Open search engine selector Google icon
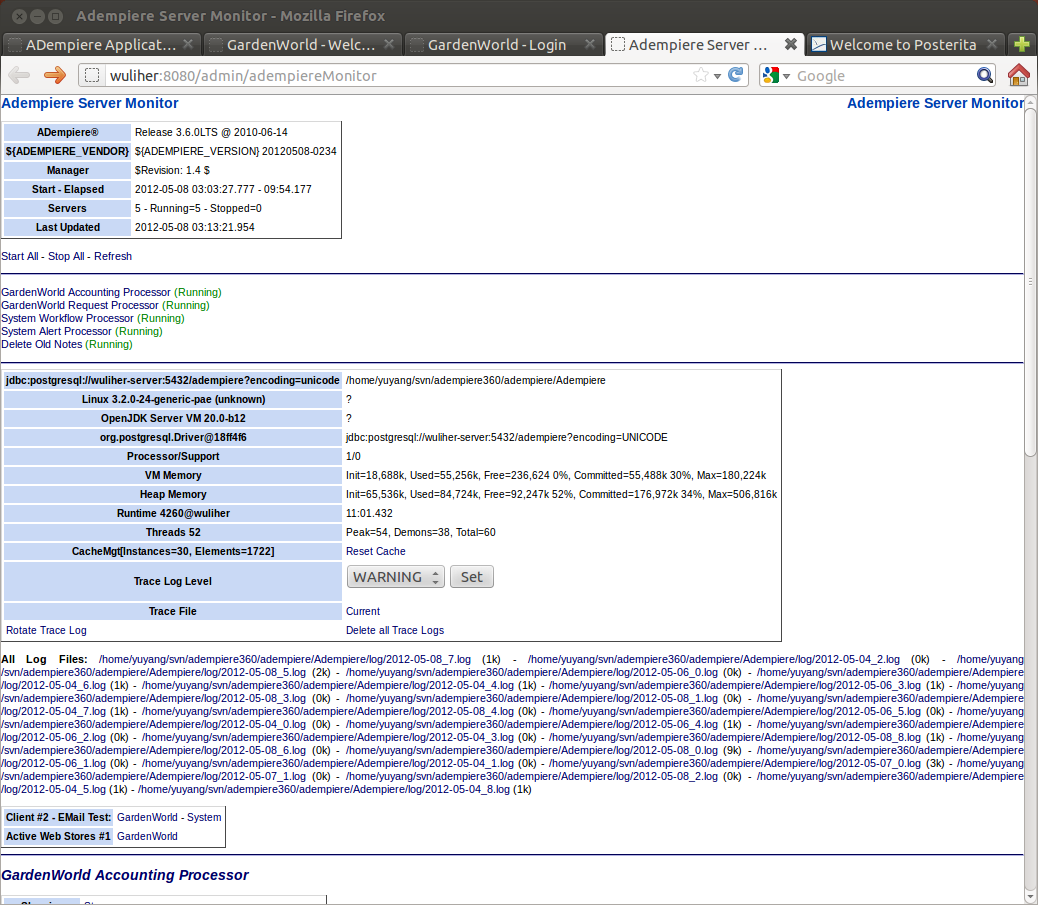This screenshot has width=1038, height=905. click(775, 75)
